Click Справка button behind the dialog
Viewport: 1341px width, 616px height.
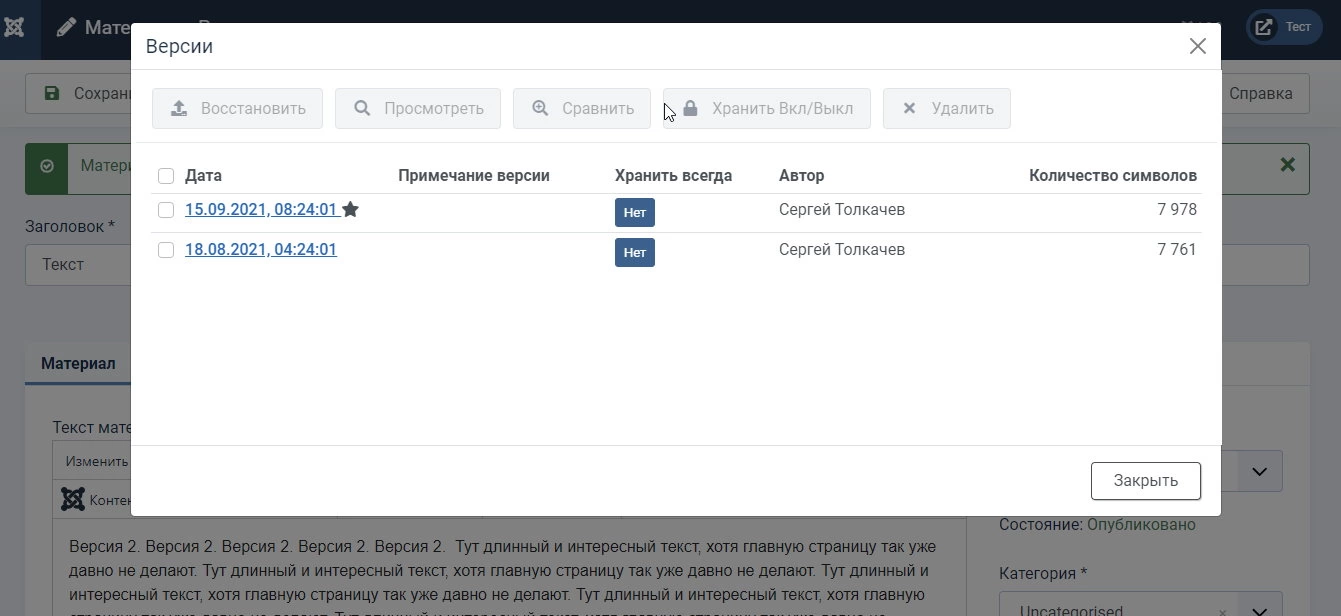pyautogui.click(x=1264, y=94)
